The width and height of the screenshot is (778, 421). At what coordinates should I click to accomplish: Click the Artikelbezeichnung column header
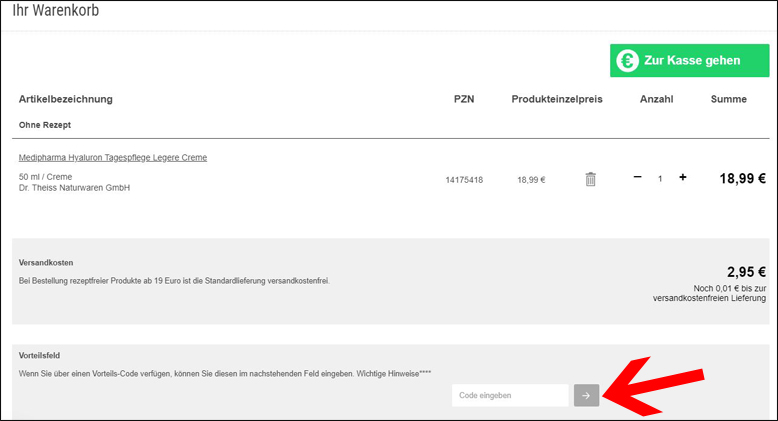(x=65, y=99)
